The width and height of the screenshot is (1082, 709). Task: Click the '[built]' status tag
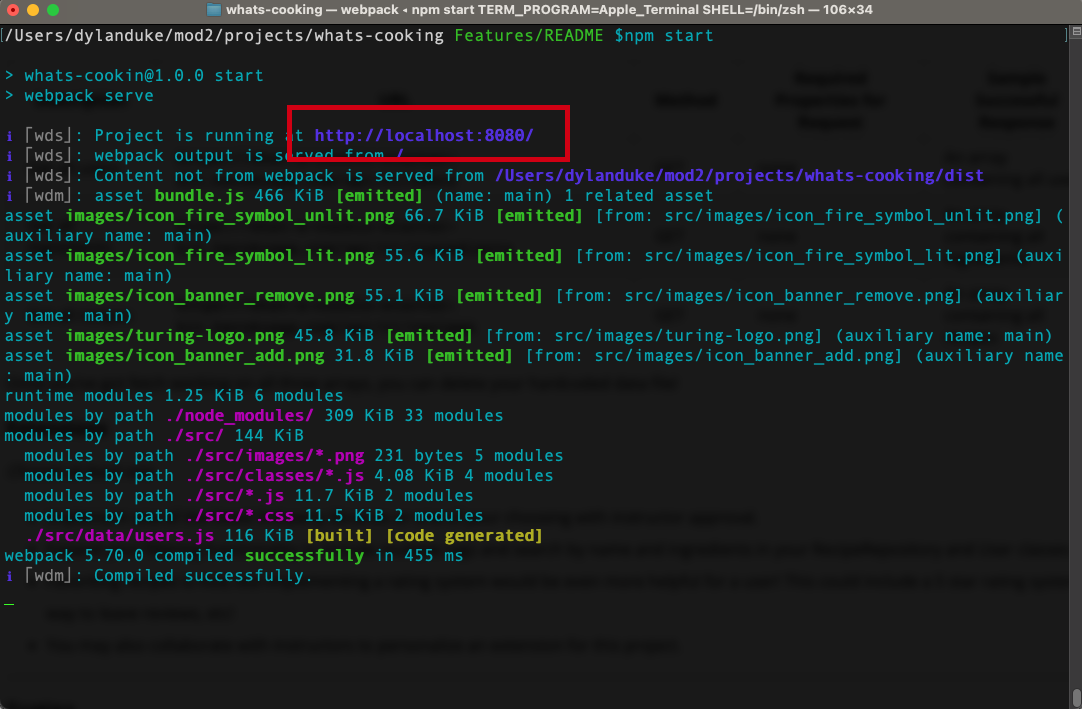click(339, 536)
